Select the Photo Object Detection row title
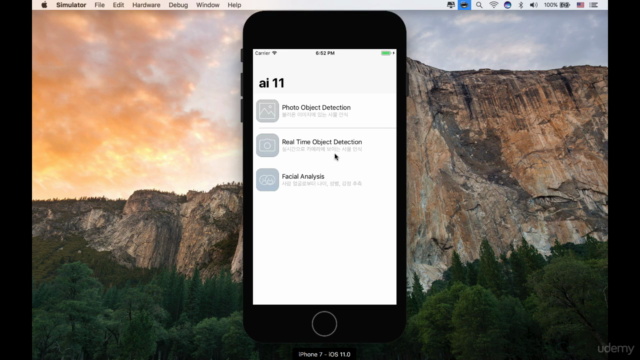 pos(316,107)
